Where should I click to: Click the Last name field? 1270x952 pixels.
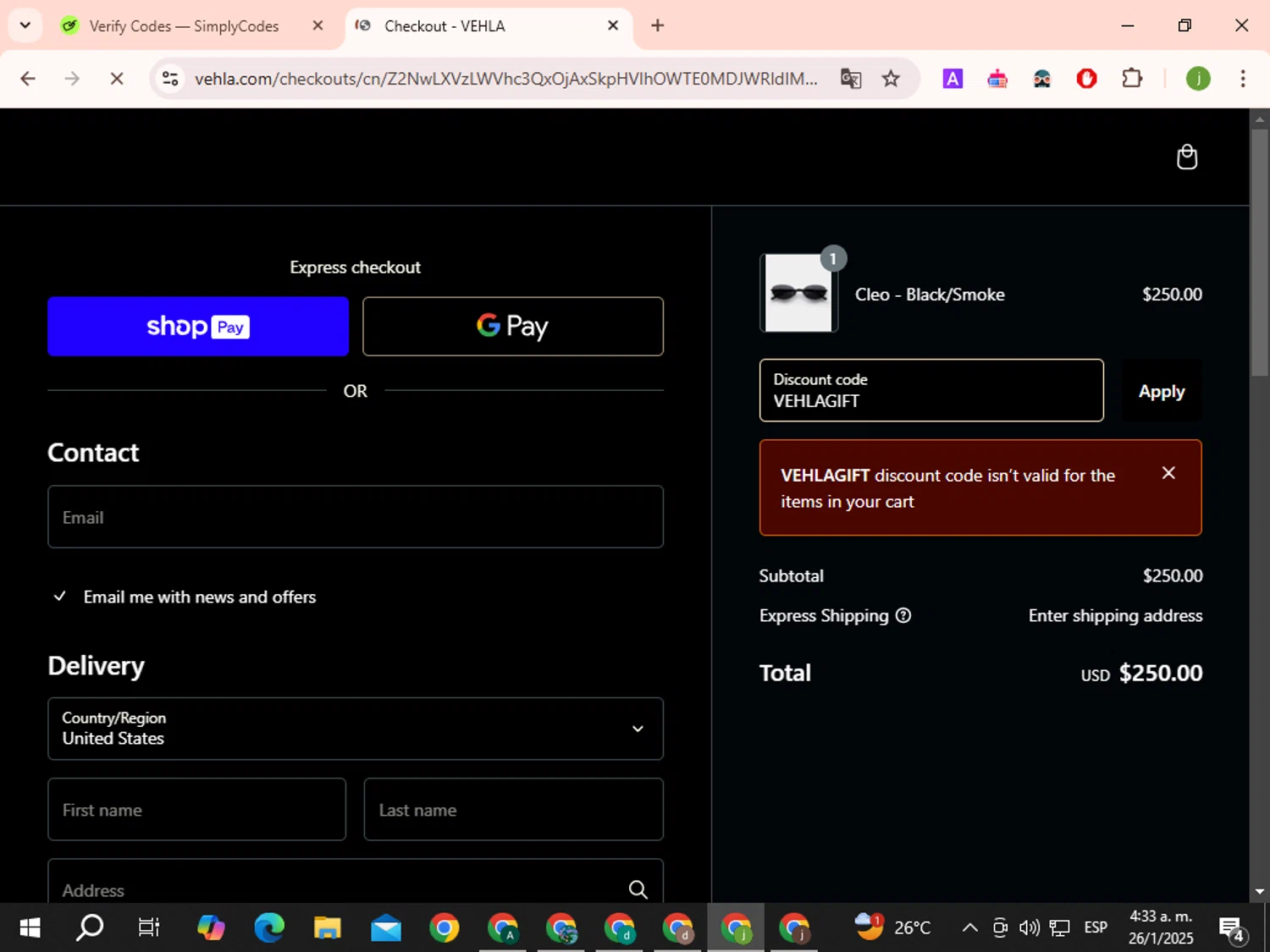pyautogui.click(x=514, y=810)
